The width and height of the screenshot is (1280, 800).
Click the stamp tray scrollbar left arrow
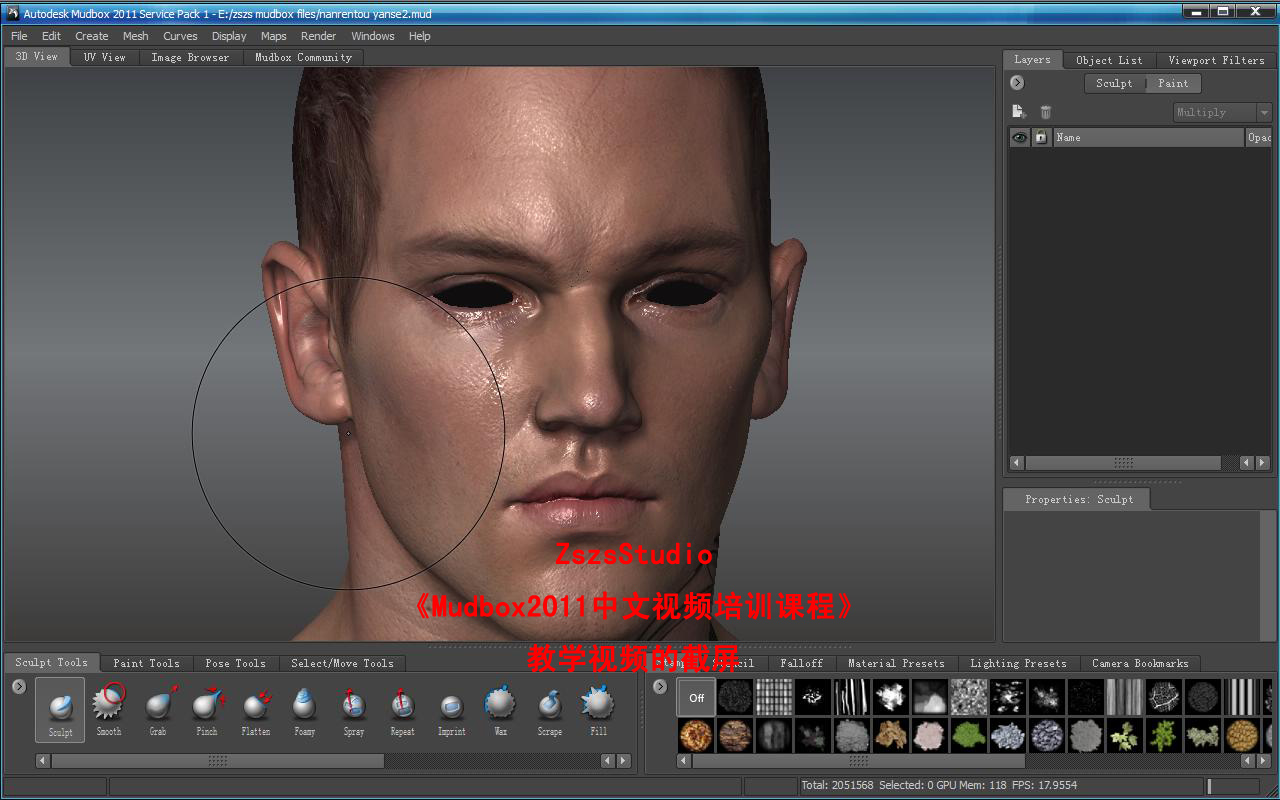(x=684, y=761)
